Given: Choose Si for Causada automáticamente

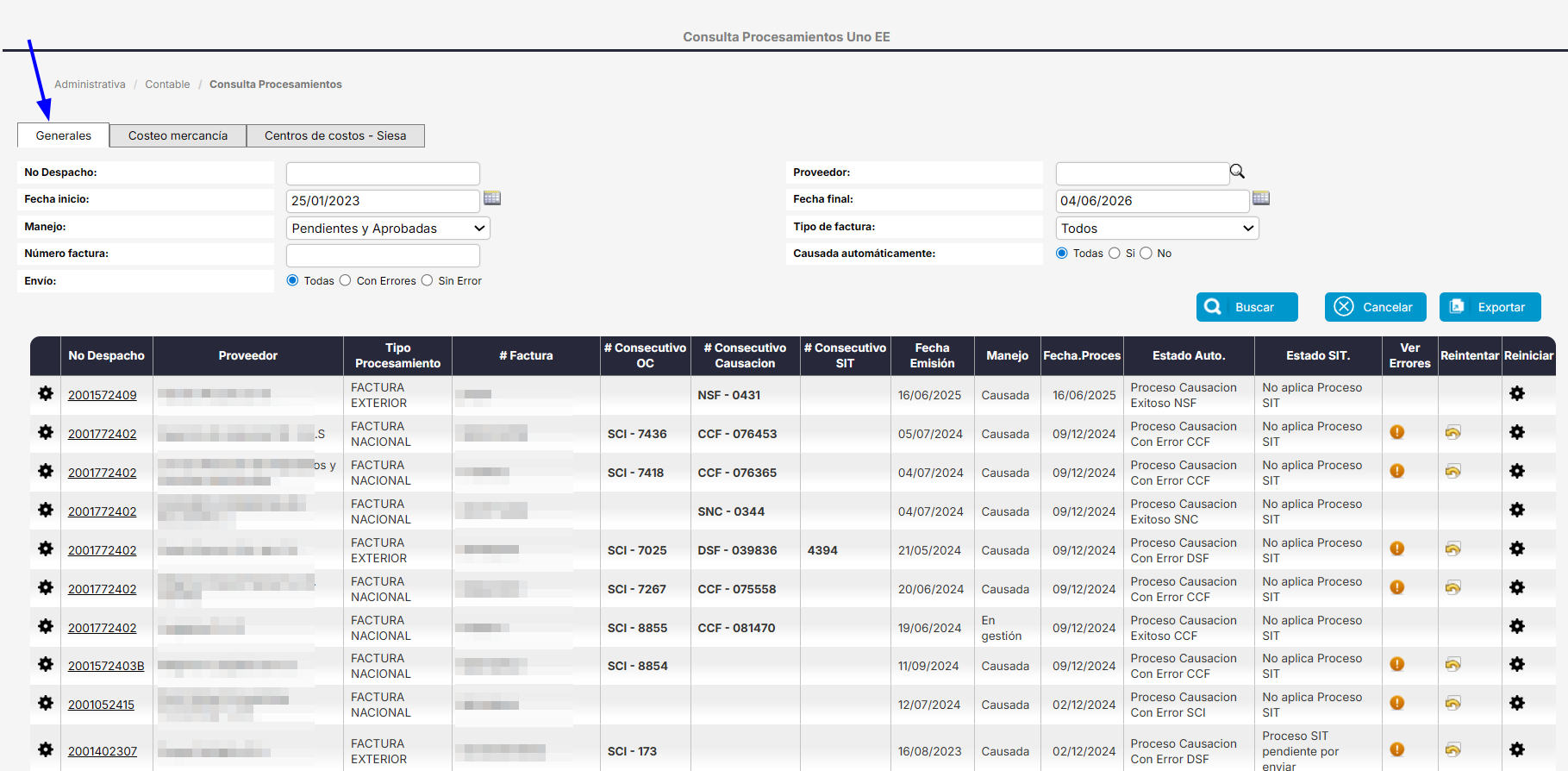Looking at the screenshot, I should coord(1115,253).
